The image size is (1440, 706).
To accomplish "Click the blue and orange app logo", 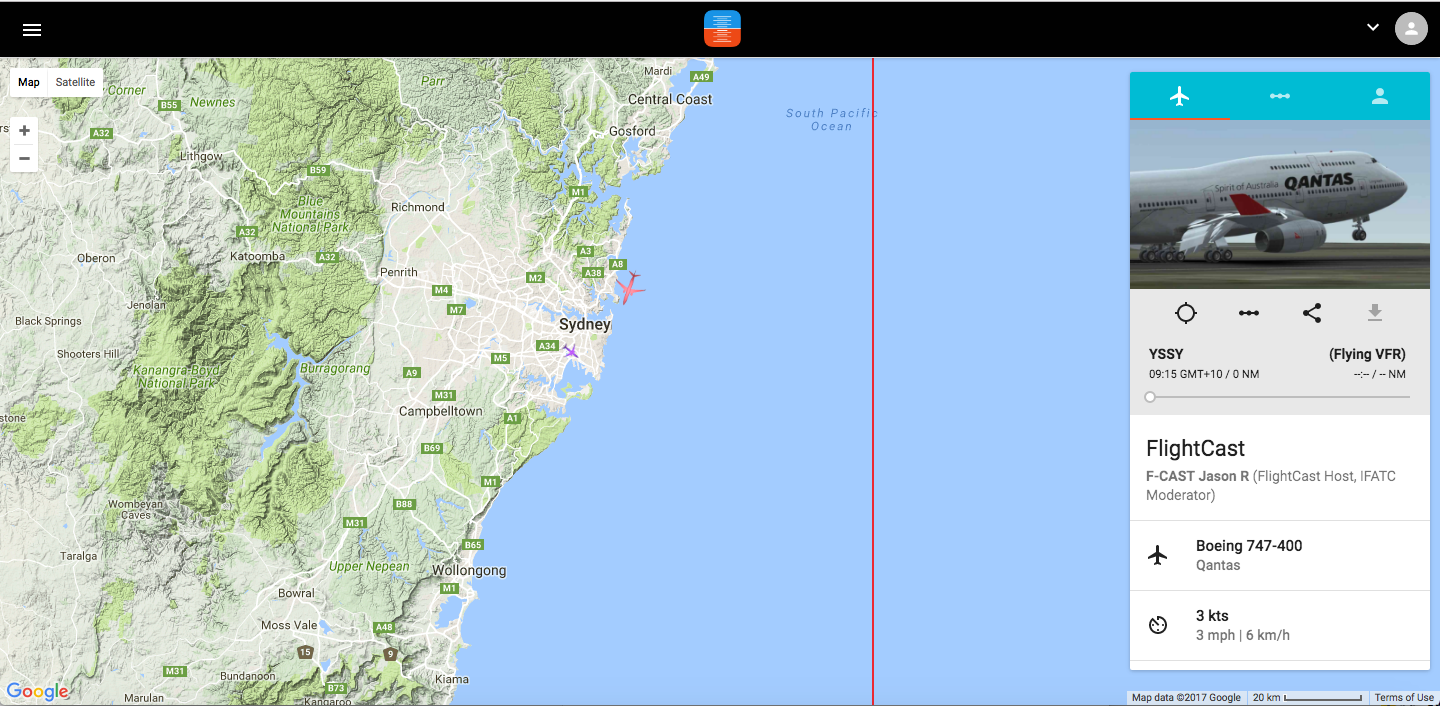I will click(722, 29).
